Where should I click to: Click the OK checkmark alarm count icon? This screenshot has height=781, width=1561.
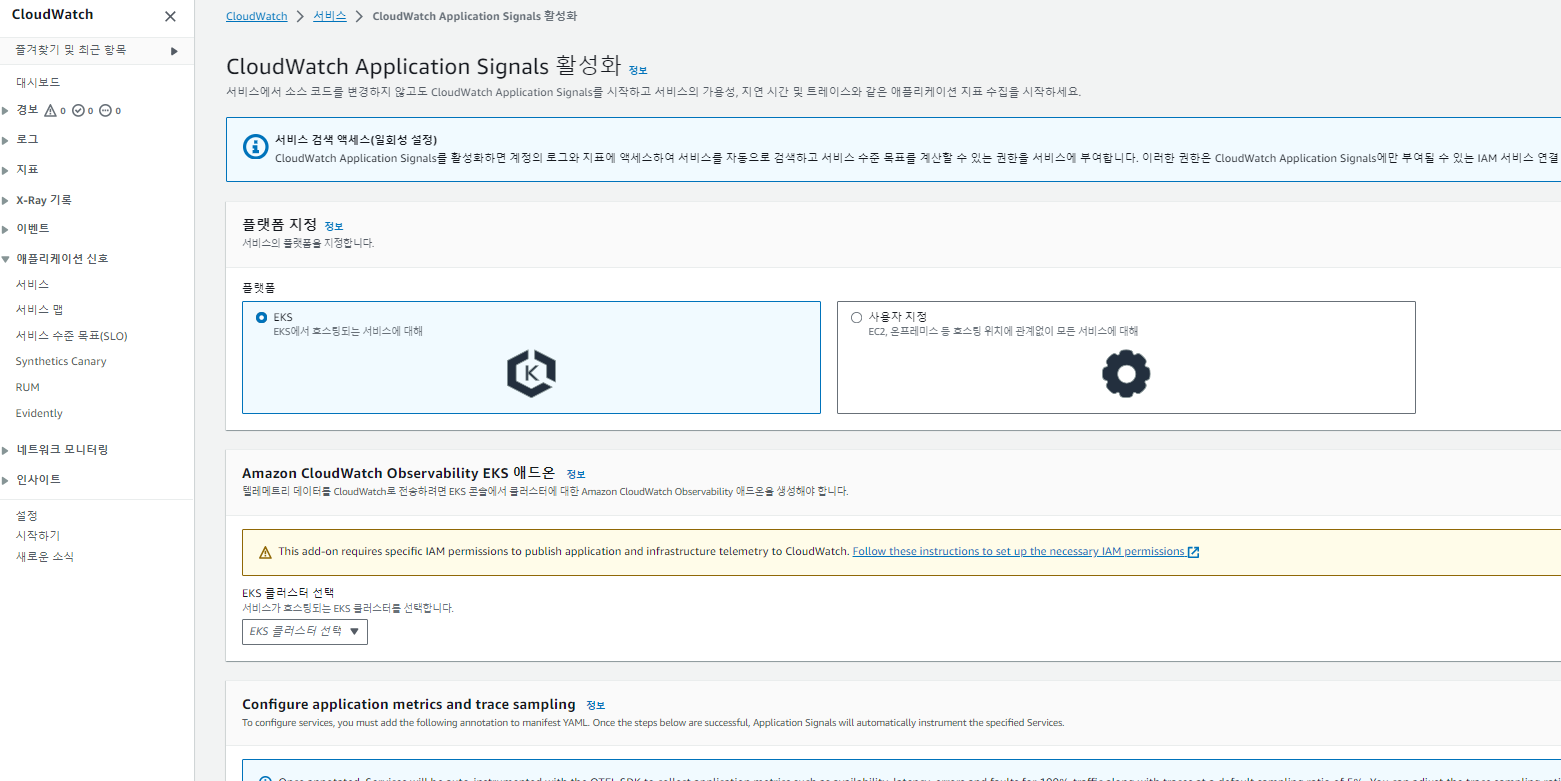click(x=78, y=110)
